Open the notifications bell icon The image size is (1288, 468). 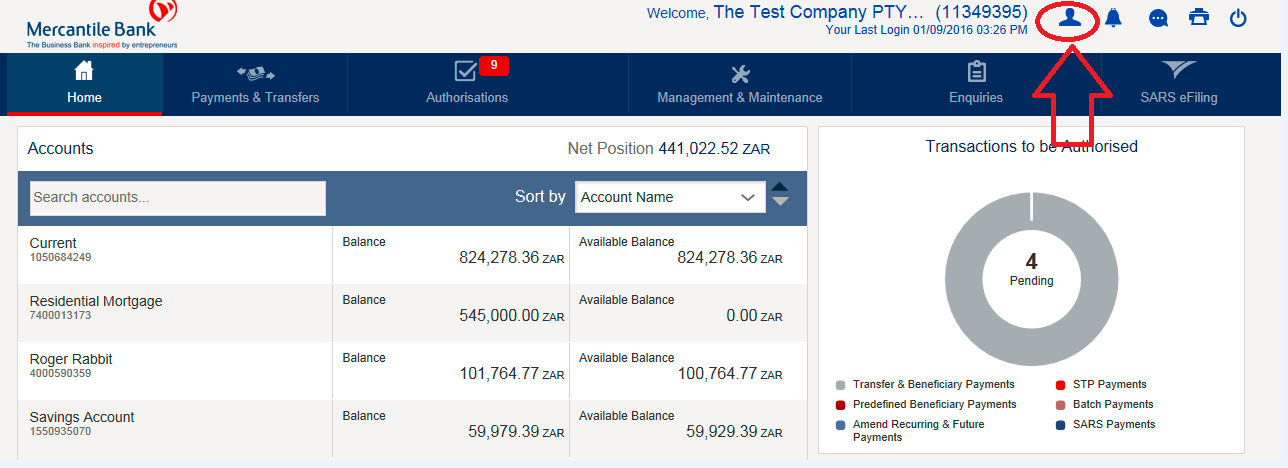pyautogui.click(x=1113, y=18)
